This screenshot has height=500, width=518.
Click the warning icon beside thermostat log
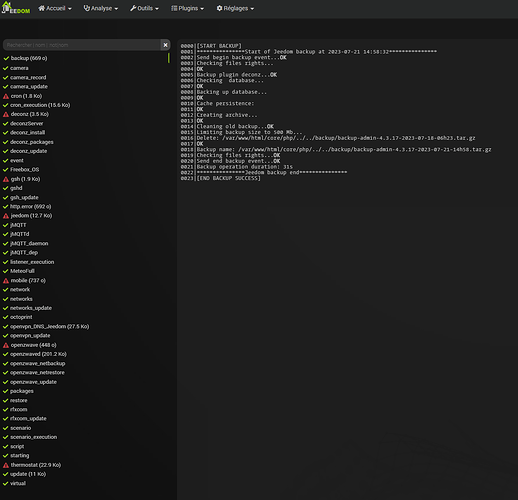(6, 465)
